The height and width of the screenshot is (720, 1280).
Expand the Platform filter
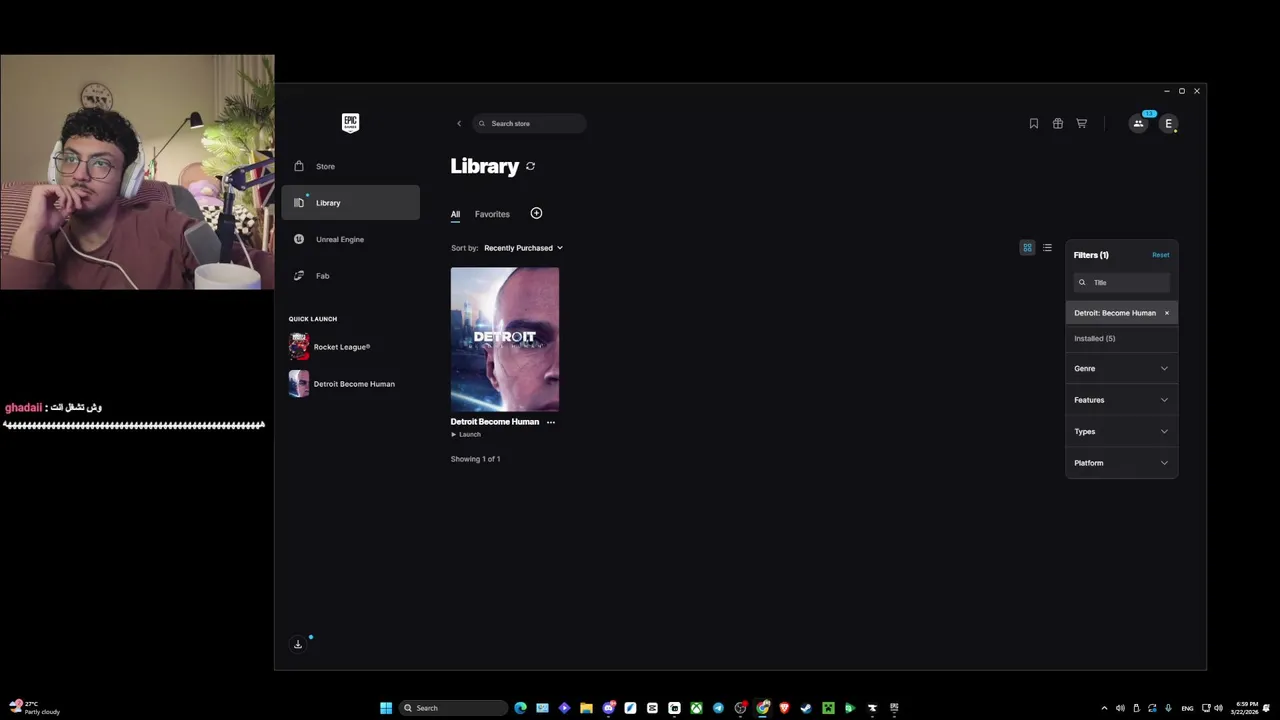pos(1121,463)
